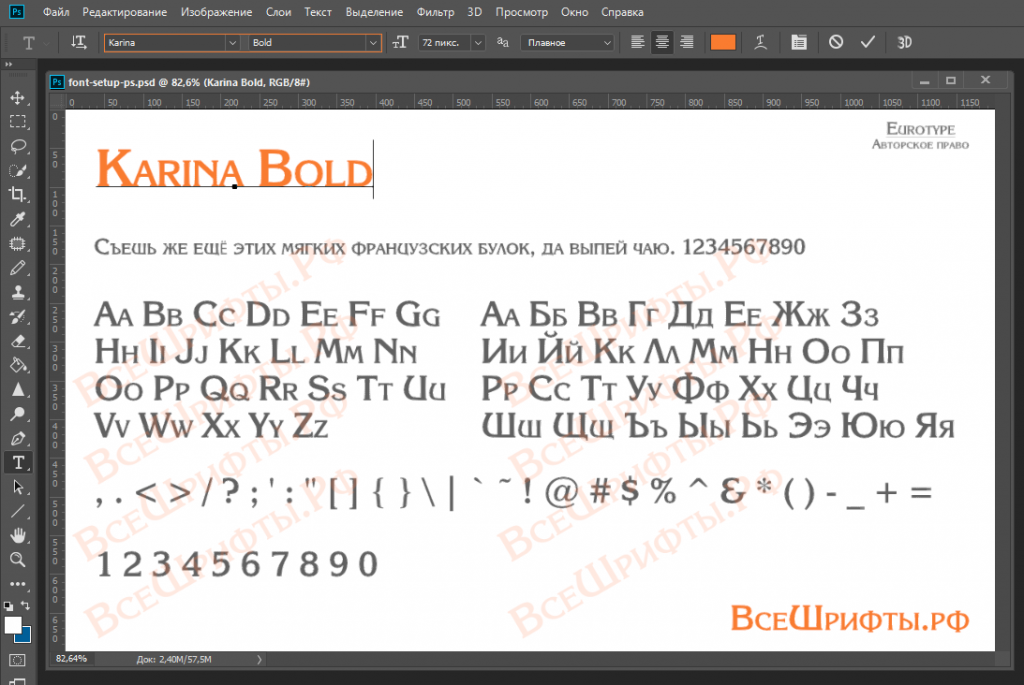1024x685 pixels.
Task: Select the Path Selection arrow tool
Action: pos(18,487)
